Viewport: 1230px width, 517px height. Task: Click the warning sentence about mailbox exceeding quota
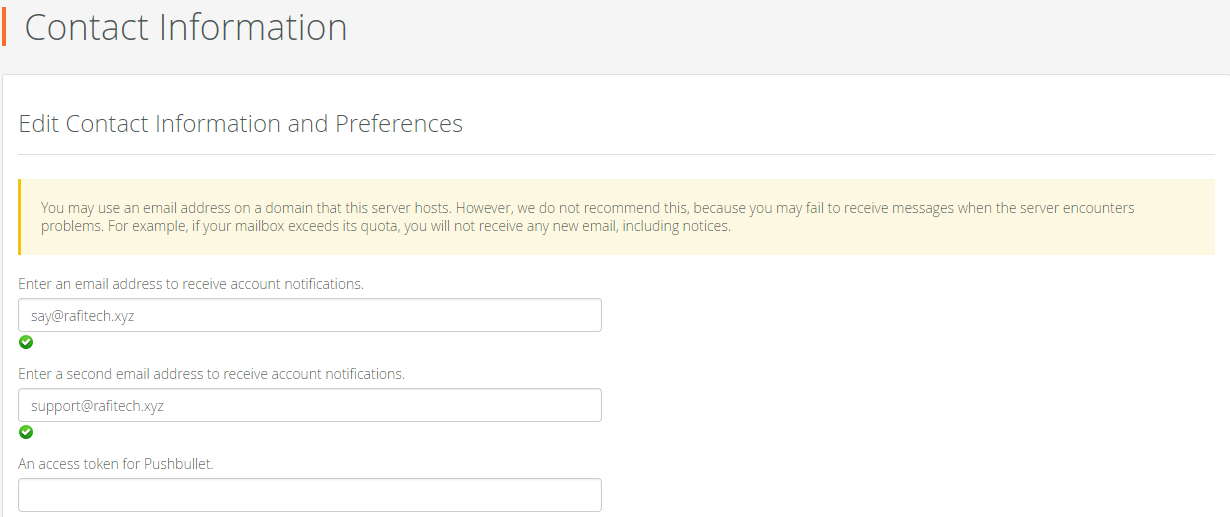point(425,226)
